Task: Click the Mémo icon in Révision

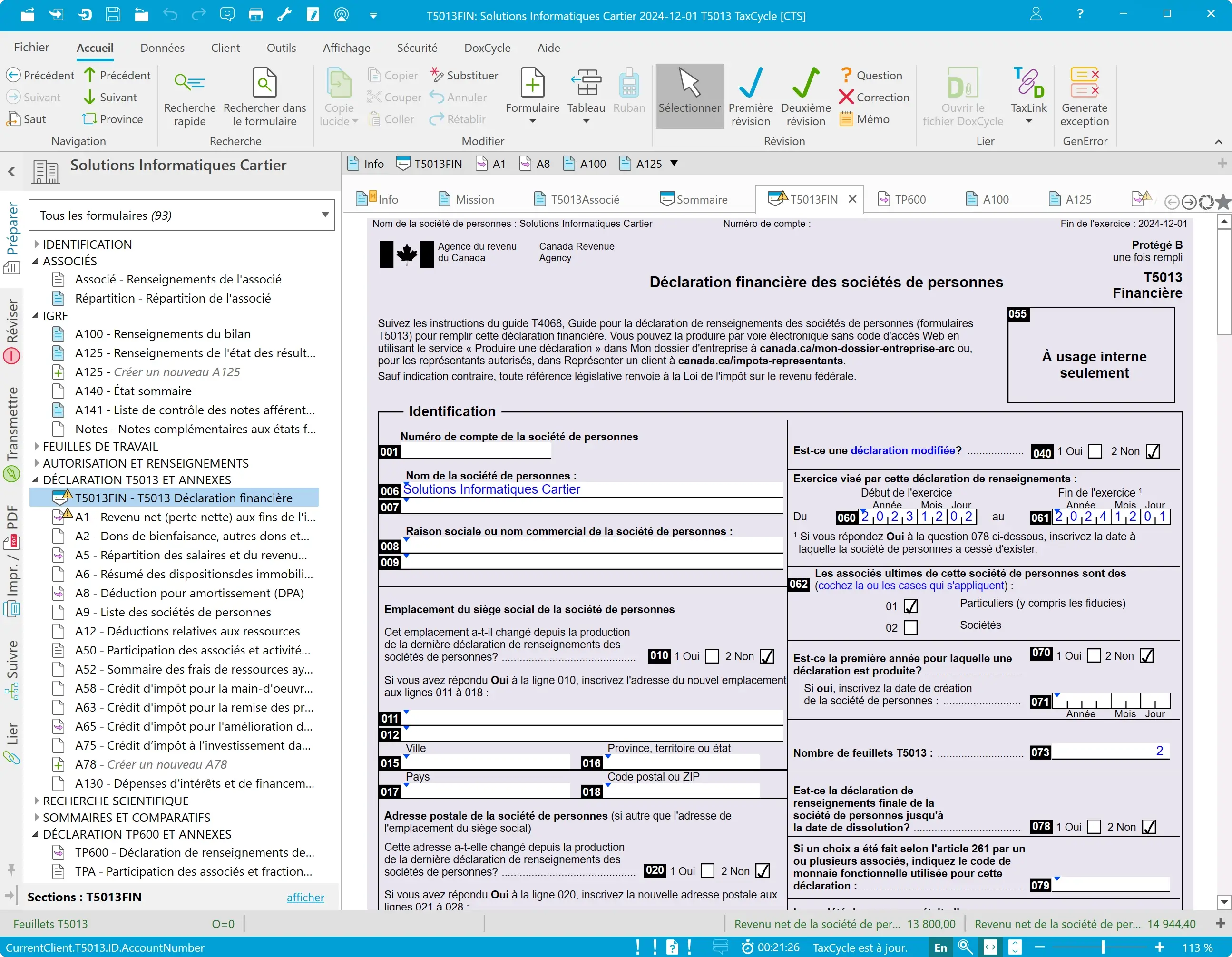Action: (x=846, y=119)
